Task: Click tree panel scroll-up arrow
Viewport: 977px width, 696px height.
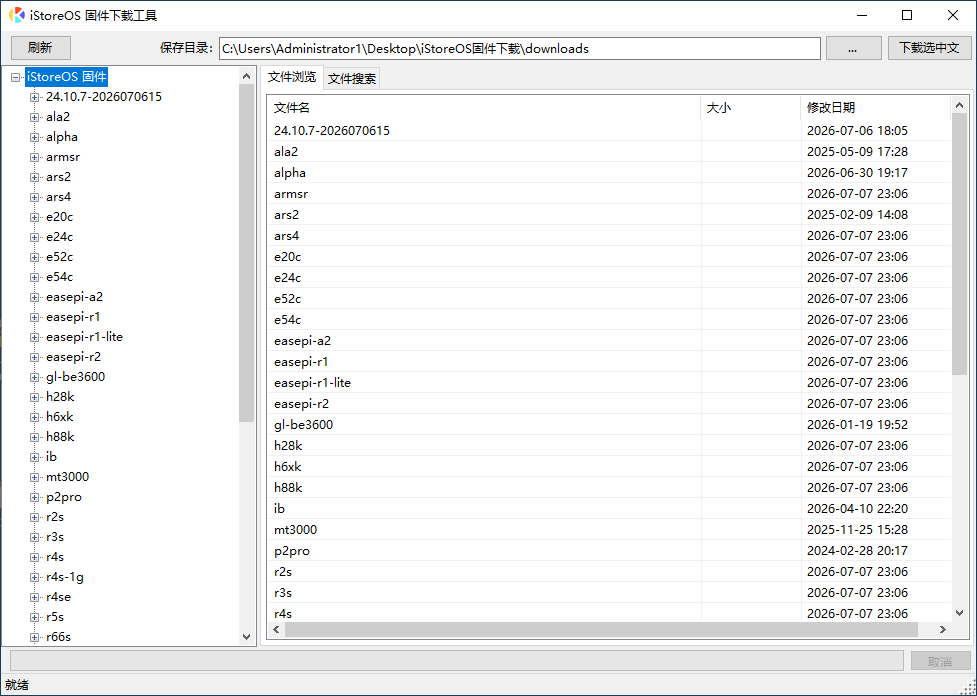Action: pos(247,77)
